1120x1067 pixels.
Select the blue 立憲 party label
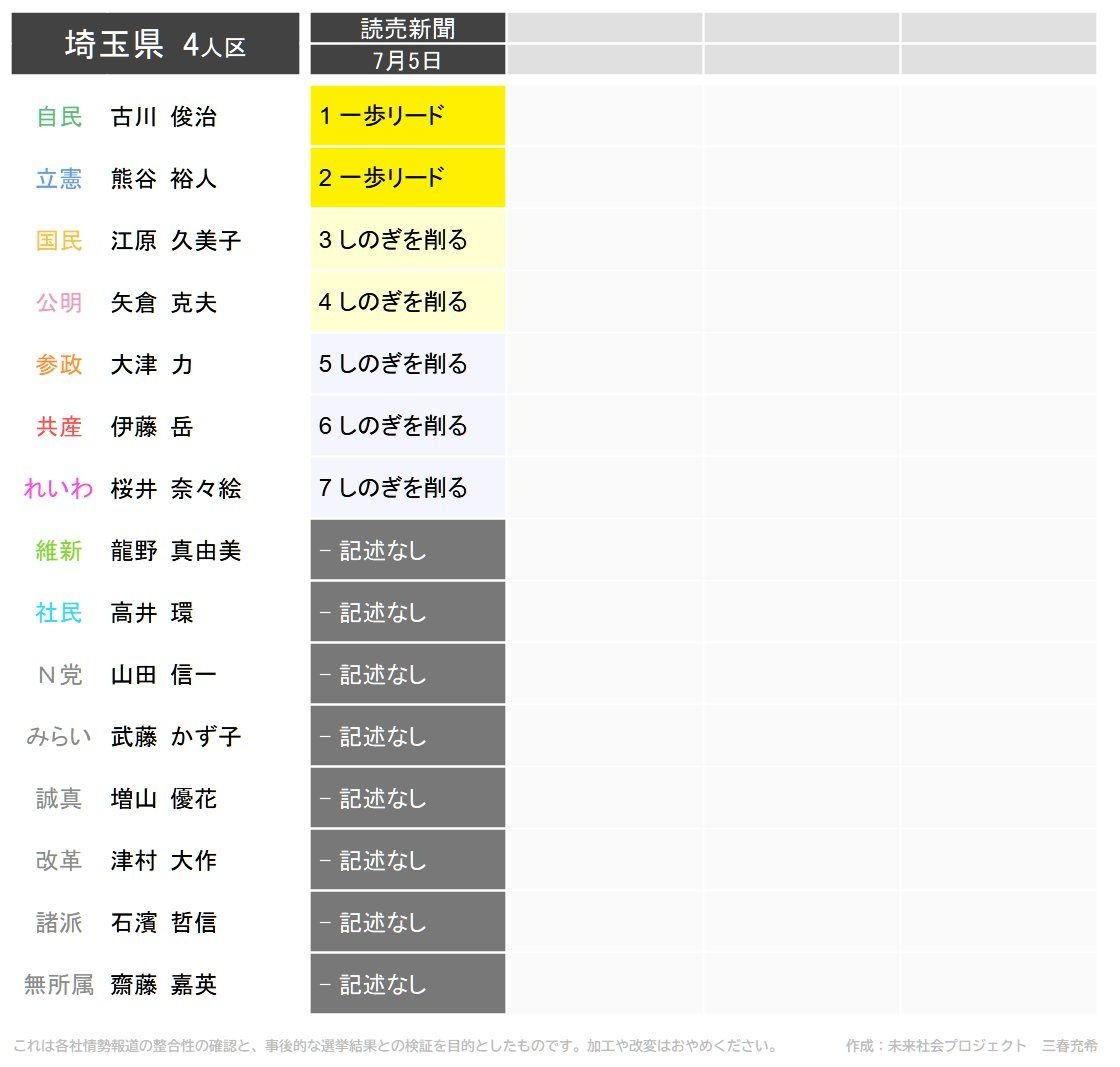(x=59, y=179)
